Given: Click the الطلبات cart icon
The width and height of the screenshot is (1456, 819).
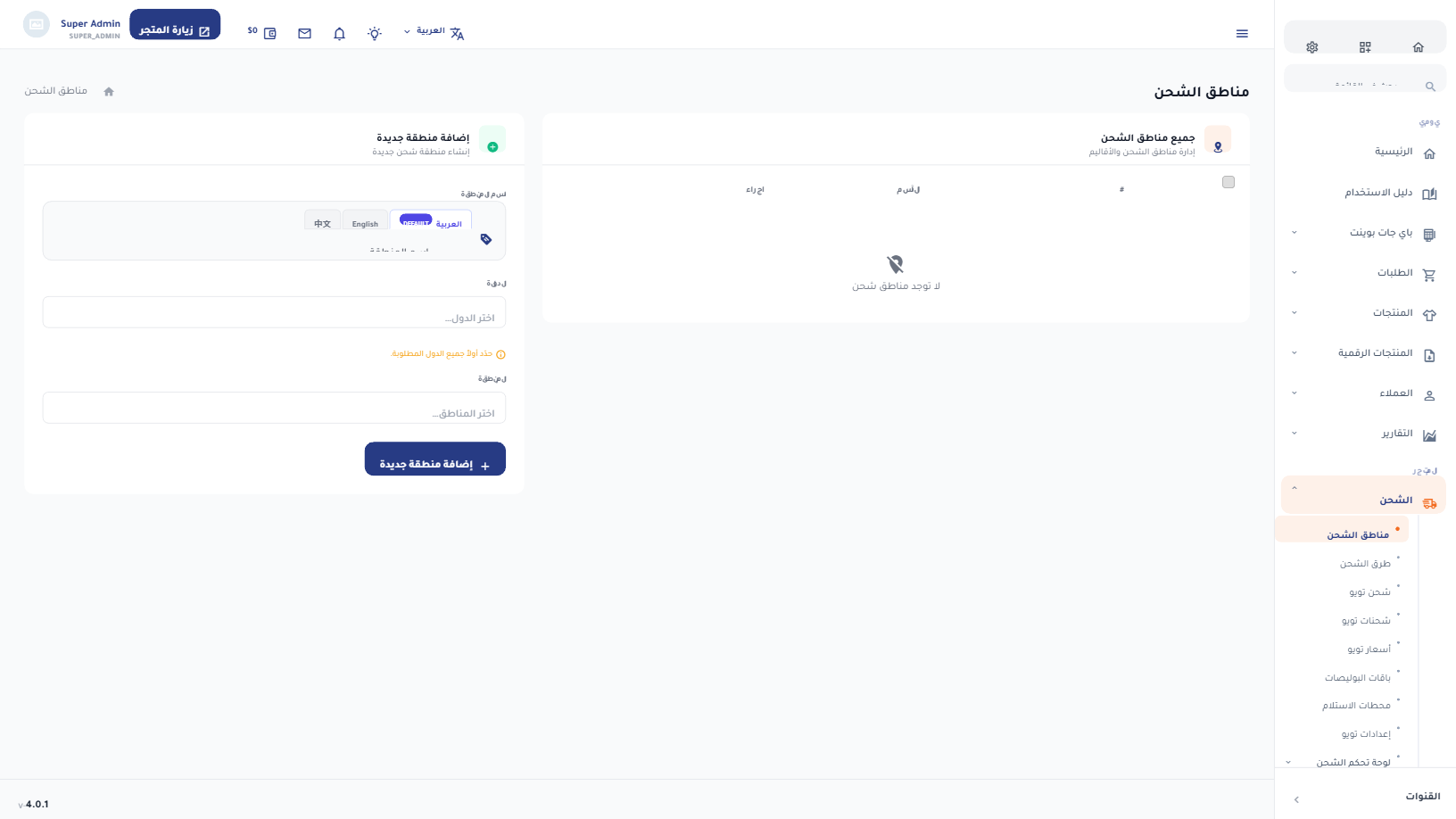Looking at the screenshot, I should pyautogui.click(x=1429, y=274).
